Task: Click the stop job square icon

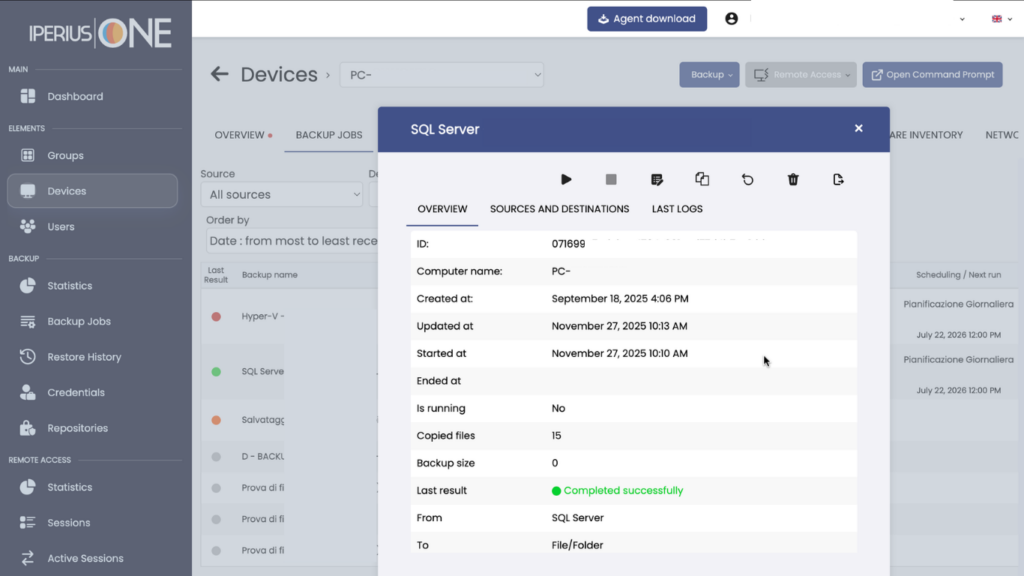Action: tap(611, 180)
